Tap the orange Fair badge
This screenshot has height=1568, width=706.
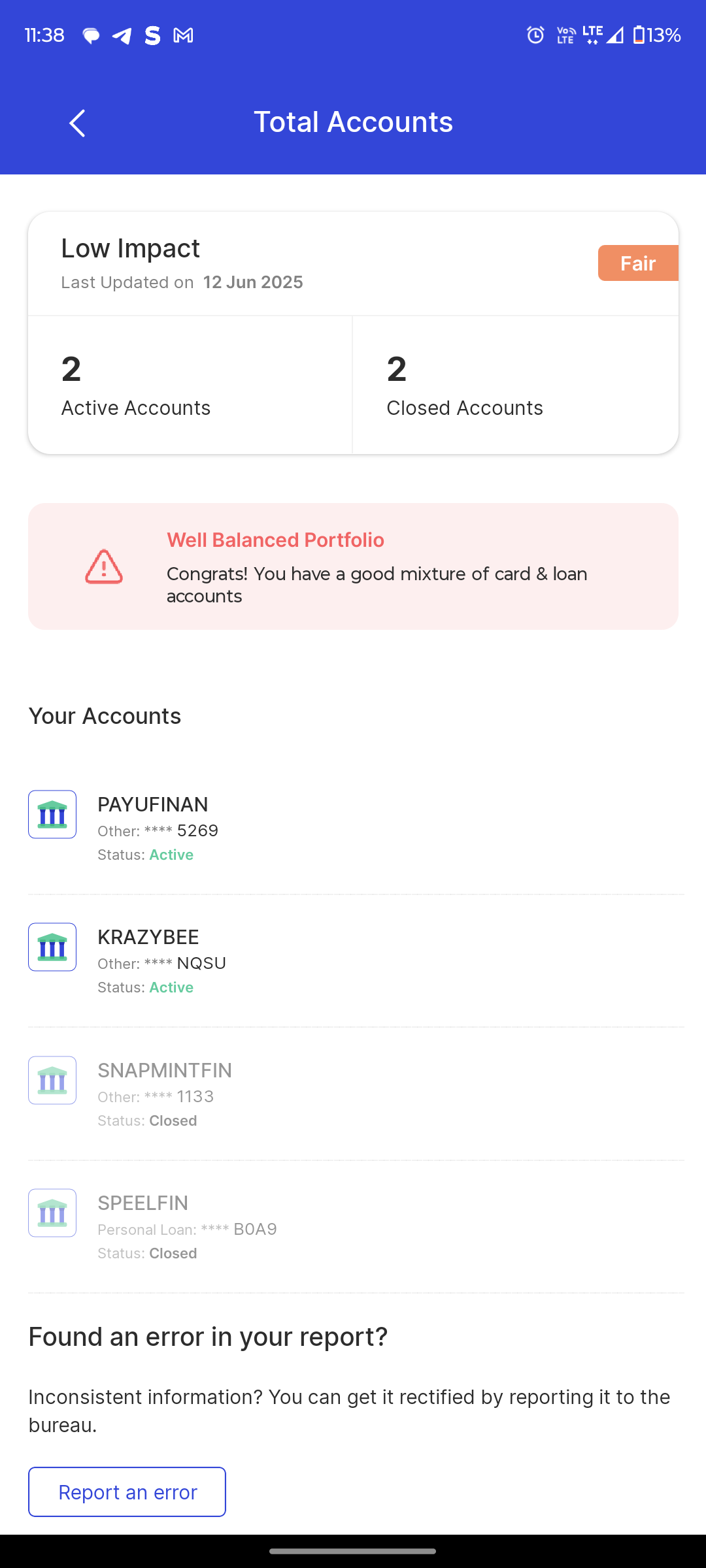click(637, 263)
